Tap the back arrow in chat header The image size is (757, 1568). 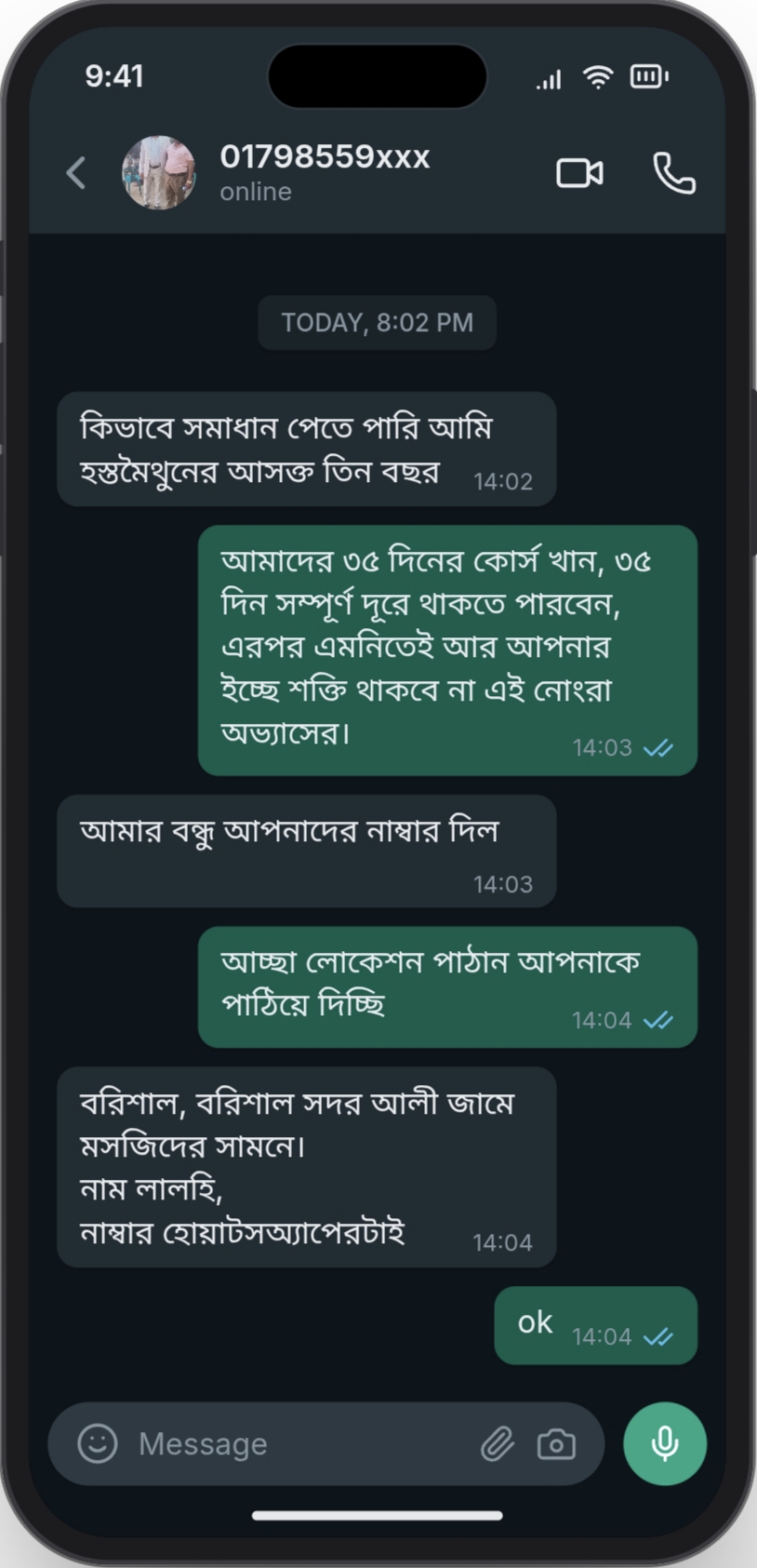(76, 173)
